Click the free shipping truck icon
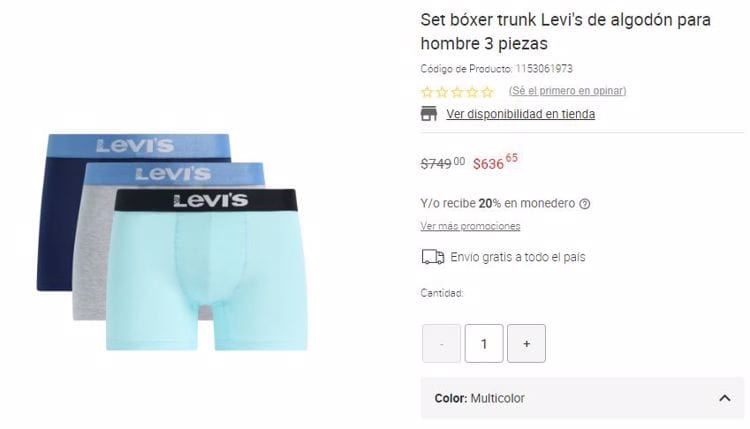 coord(432,257)
